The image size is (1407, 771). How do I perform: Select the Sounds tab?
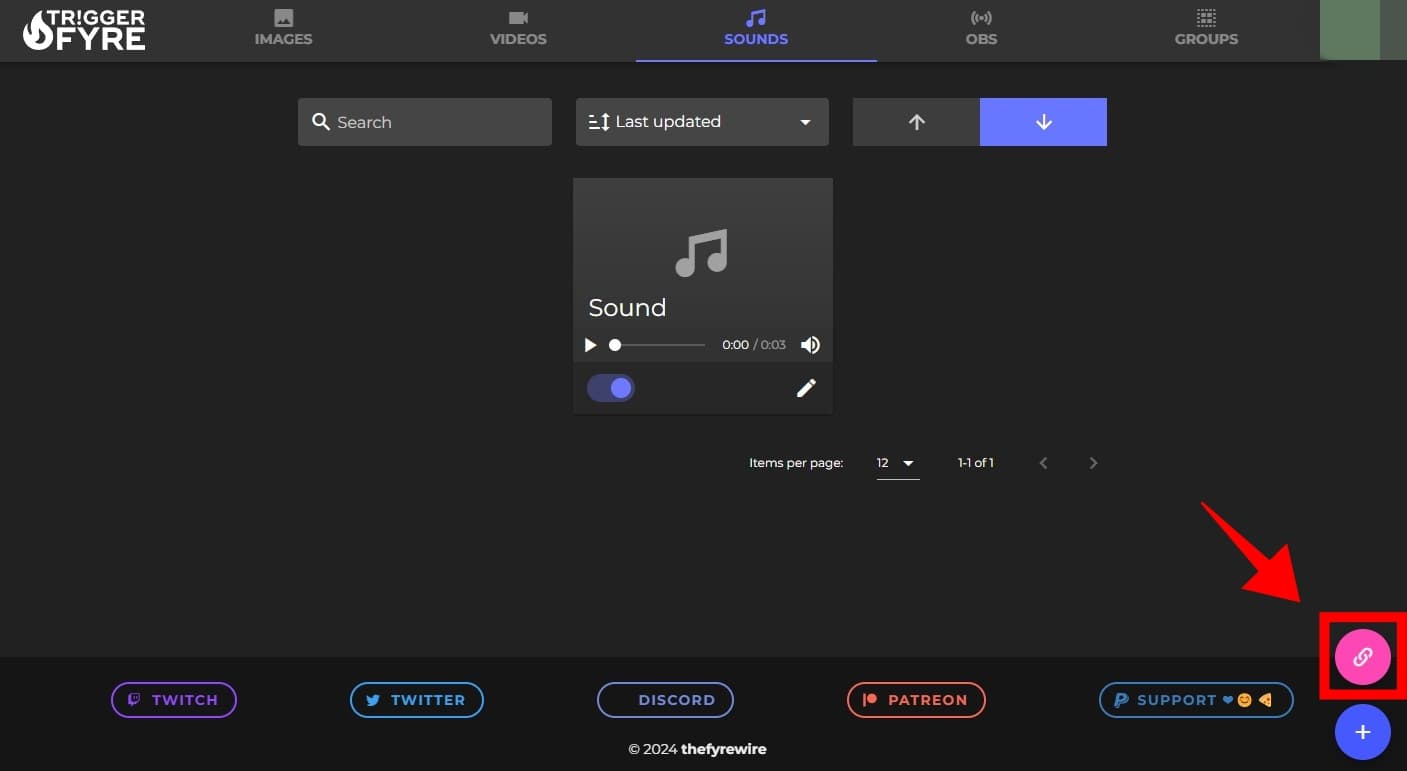point(755,30)
